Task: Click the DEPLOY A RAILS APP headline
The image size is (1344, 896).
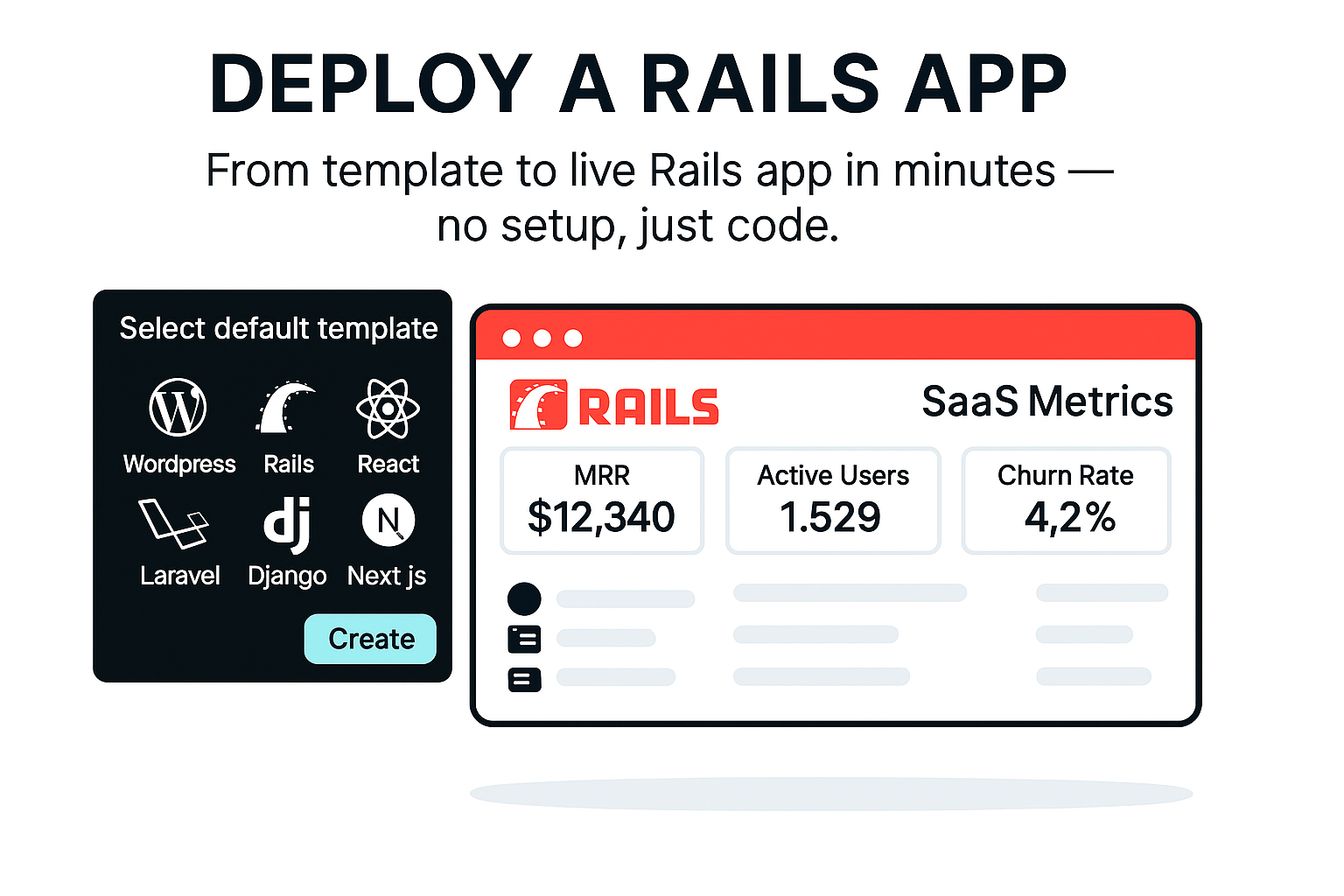Action: click(x=638, y=84)
